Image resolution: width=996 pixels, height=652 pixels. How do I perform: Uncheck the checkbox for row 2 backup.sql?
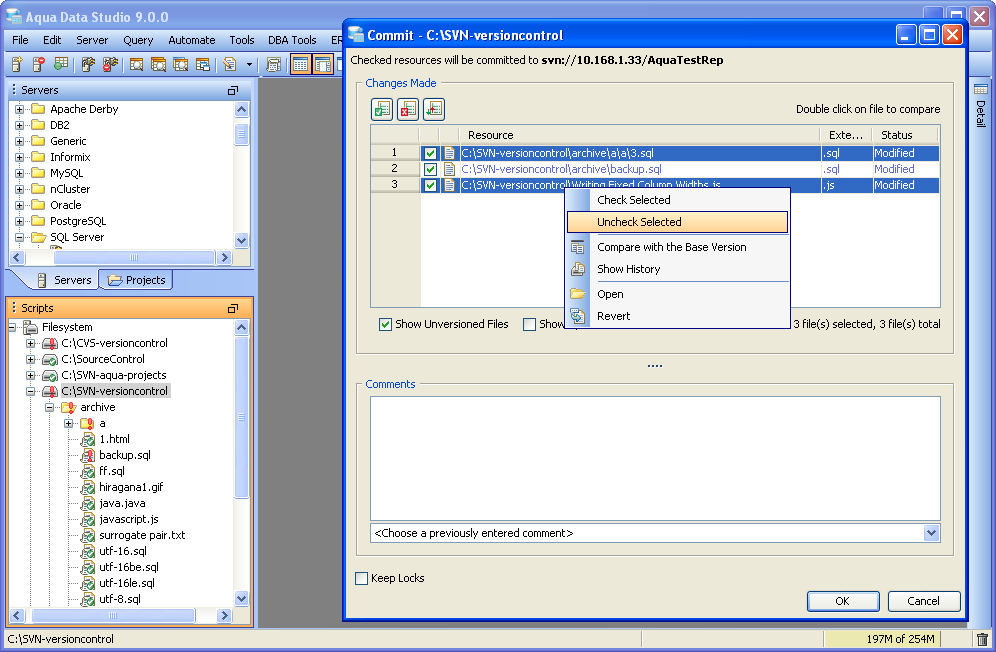[430, 169]
